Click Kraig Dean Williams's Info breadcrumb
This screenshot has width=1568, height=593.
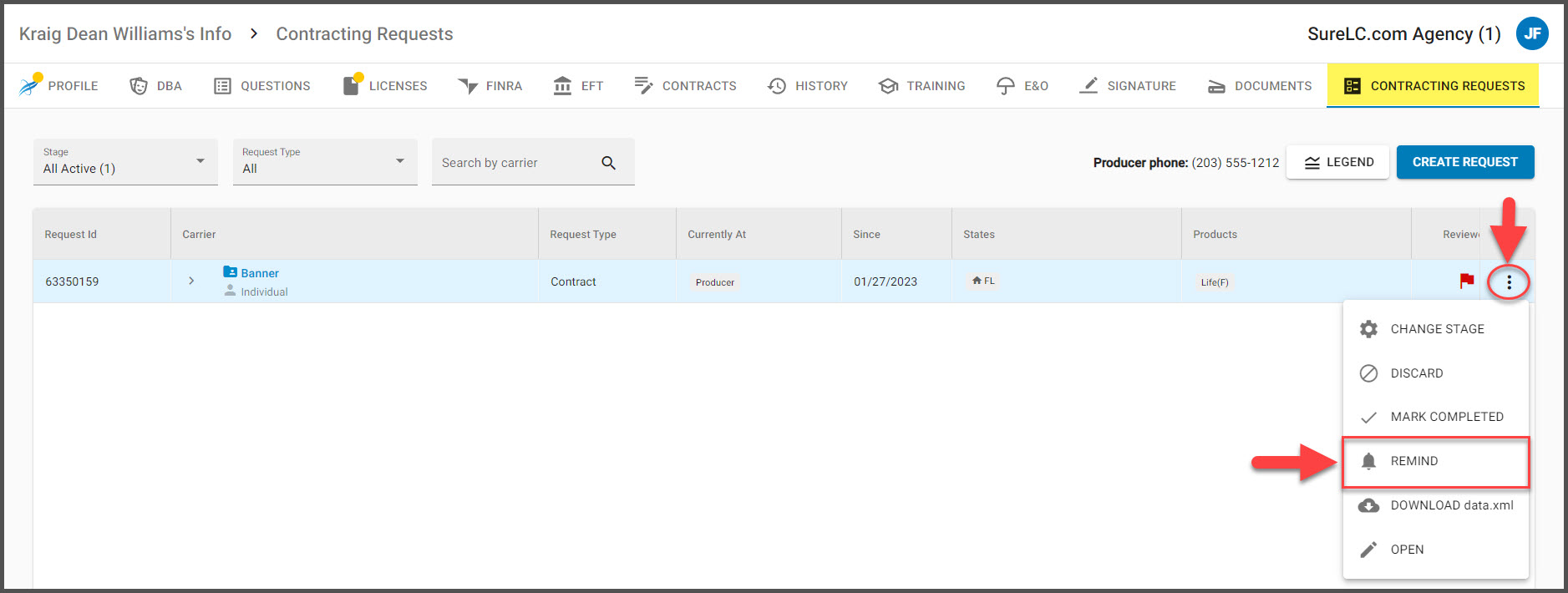click(x=125, y=33)
